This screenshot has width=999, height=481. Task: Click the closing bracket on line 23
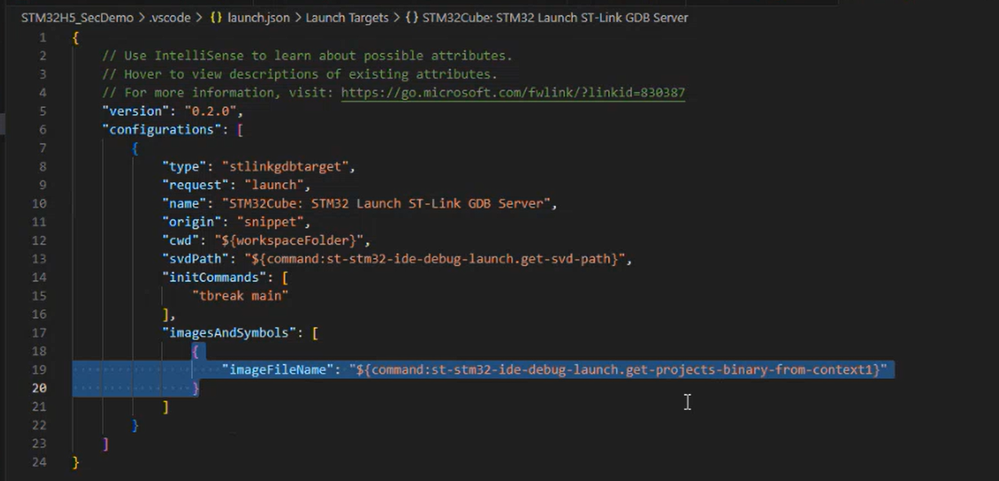[x=106, y=443]
